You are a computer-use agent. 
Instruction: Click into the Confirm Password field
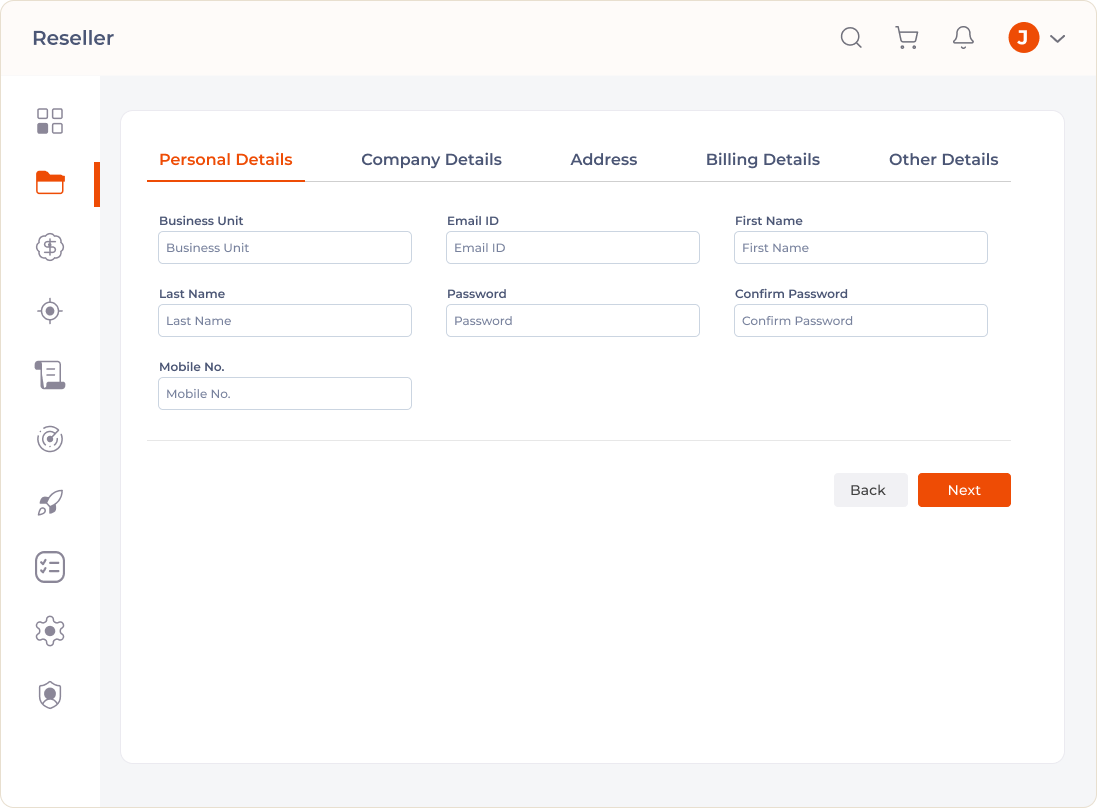(x=861, y=320)
